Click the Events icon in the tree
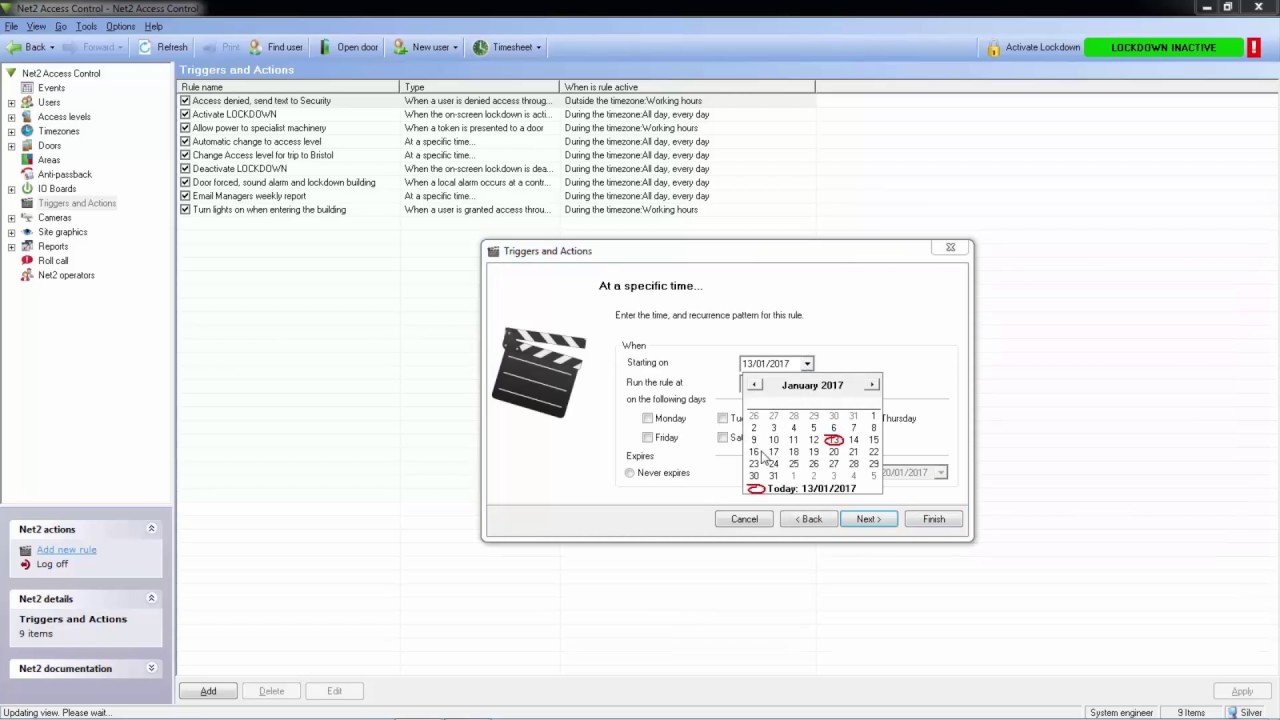The image size is (1280, 720). (x=27, y=88)
